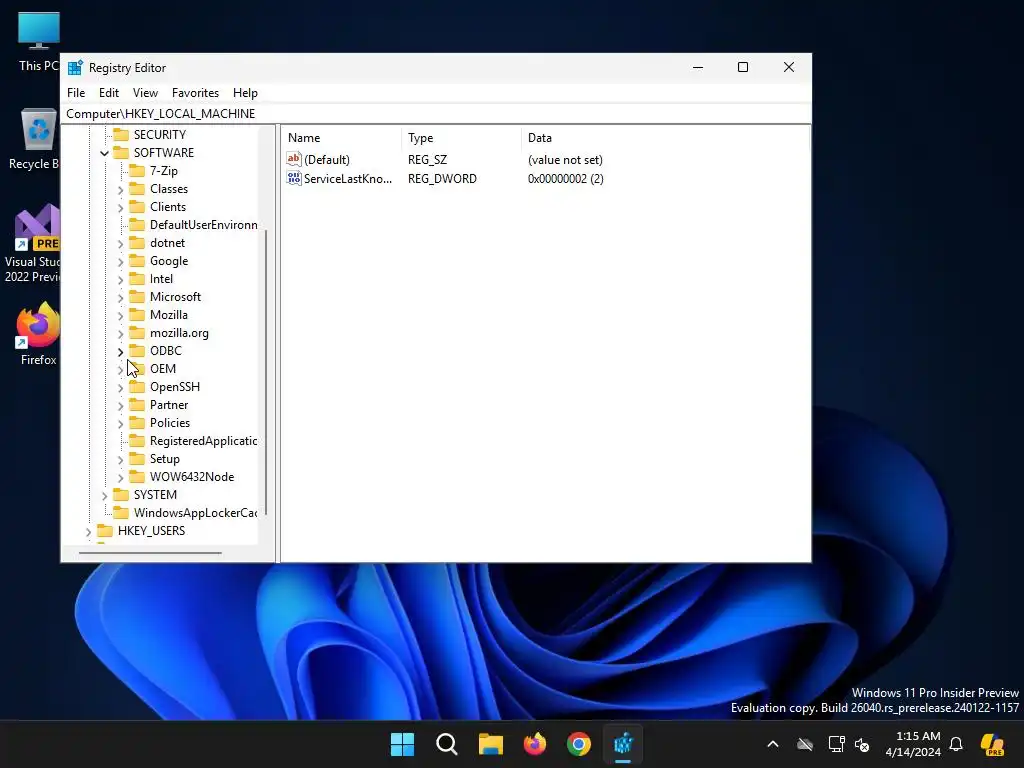Select the OEM key label
The image size is (1024, 768).
click(163, 368)
